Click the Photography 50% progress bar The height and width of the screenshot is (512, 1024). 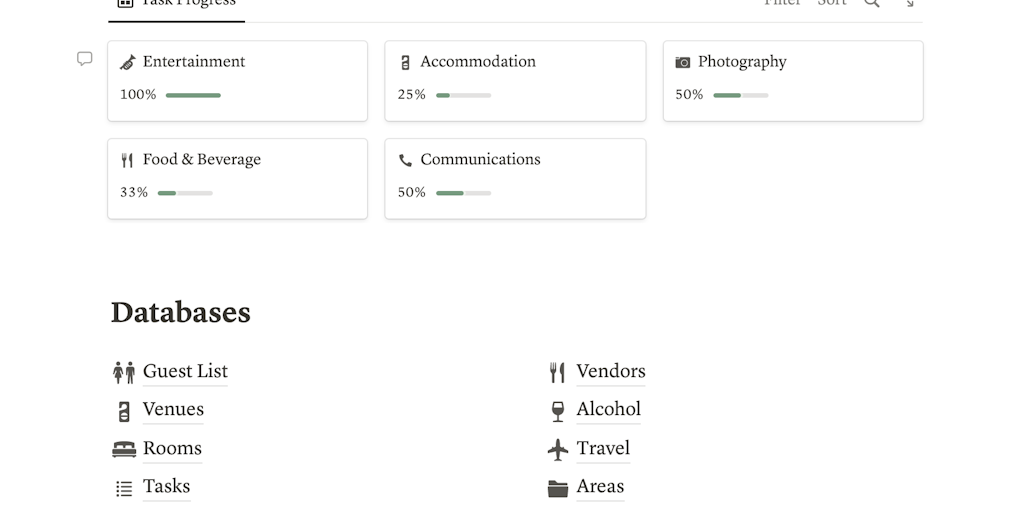point(740,95)
